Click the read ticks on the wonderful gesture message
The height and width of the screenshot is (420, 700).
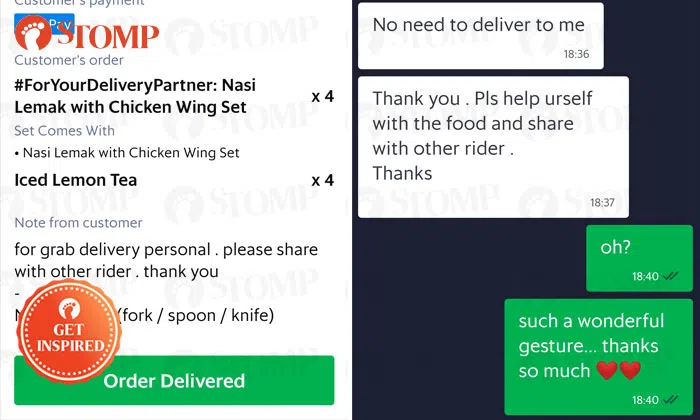point(671,399)
